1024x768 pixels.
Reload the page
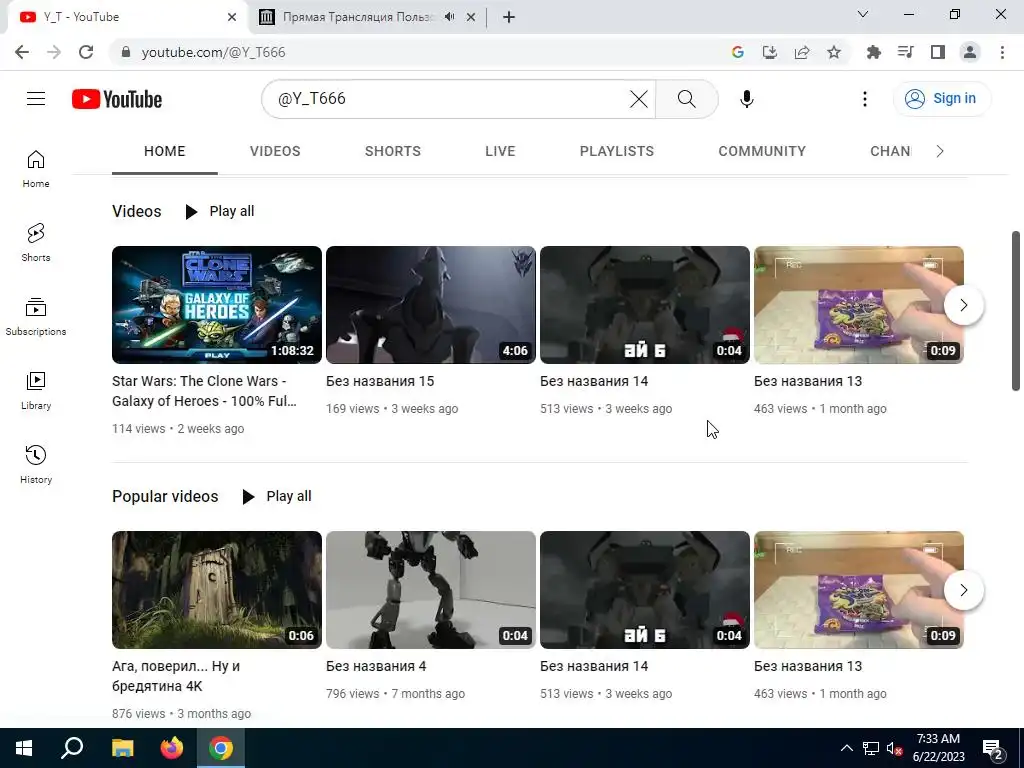[86, 52]
